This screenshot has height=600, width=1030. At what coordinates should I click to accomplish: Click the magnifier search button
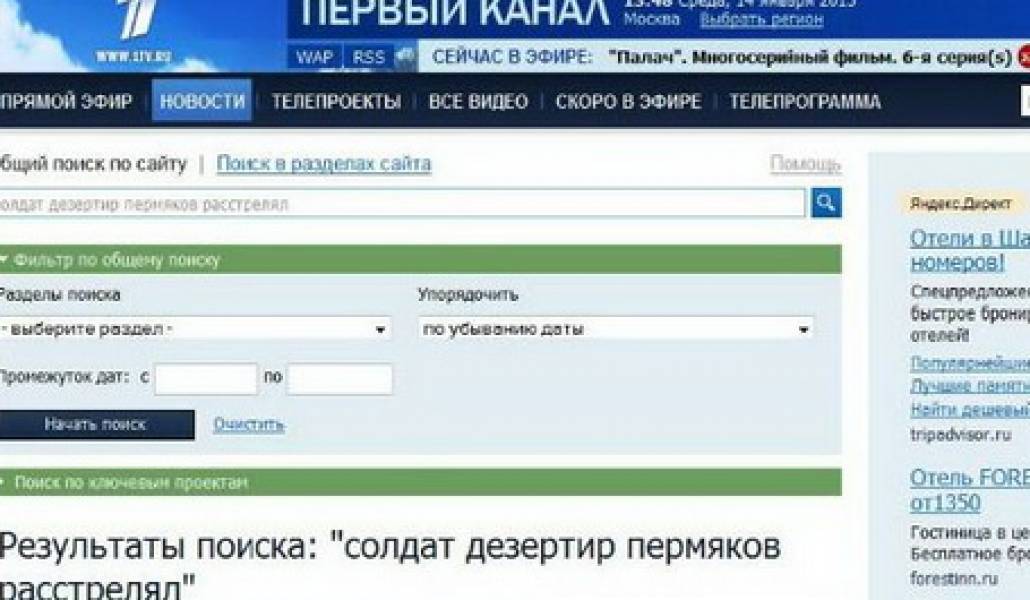(x=826, y=202)
